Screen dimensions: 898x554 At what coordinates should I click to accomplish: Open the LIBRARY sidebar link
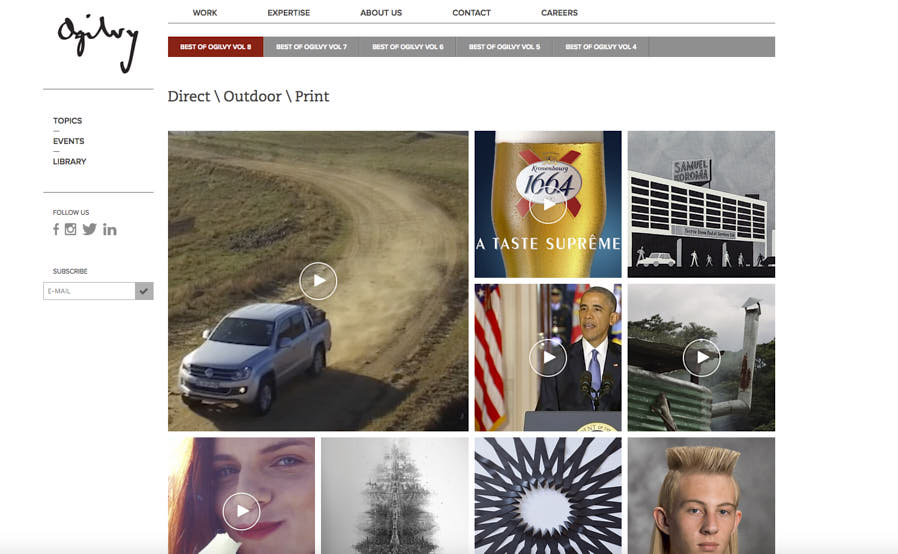point(69,162)
